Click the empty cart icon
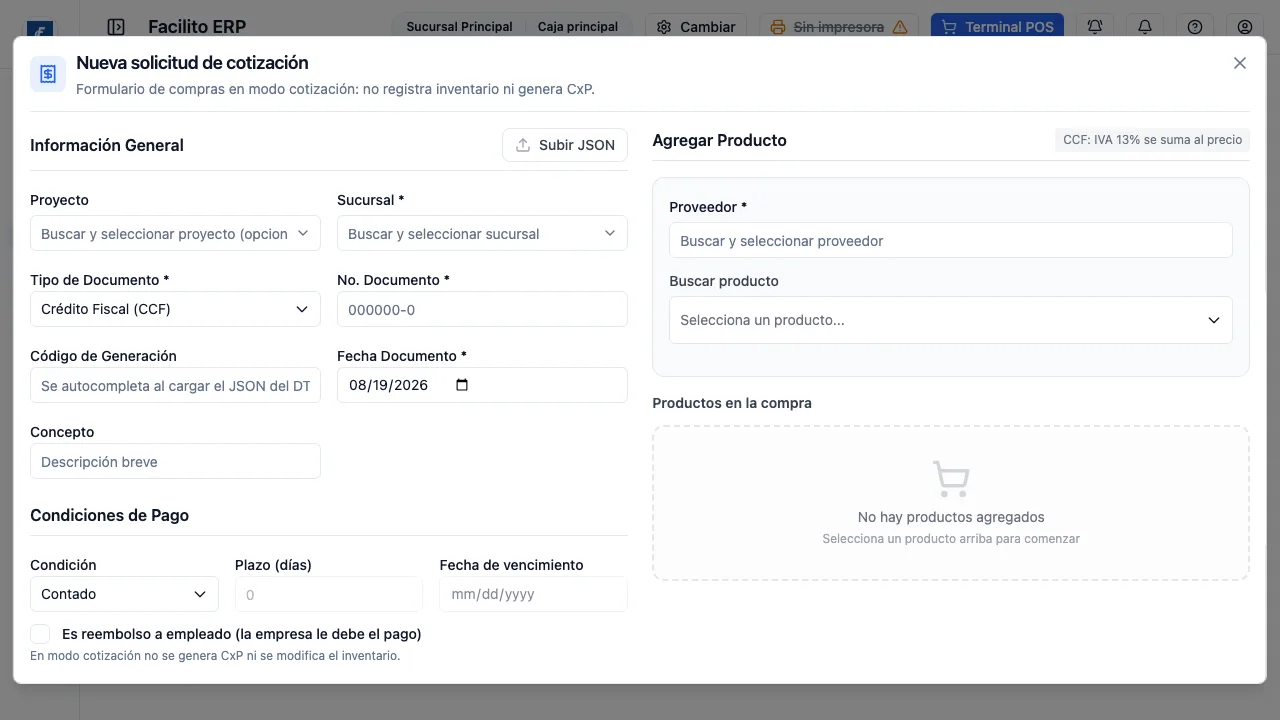This screenshot has height=720, width=1280. point(950,479)
